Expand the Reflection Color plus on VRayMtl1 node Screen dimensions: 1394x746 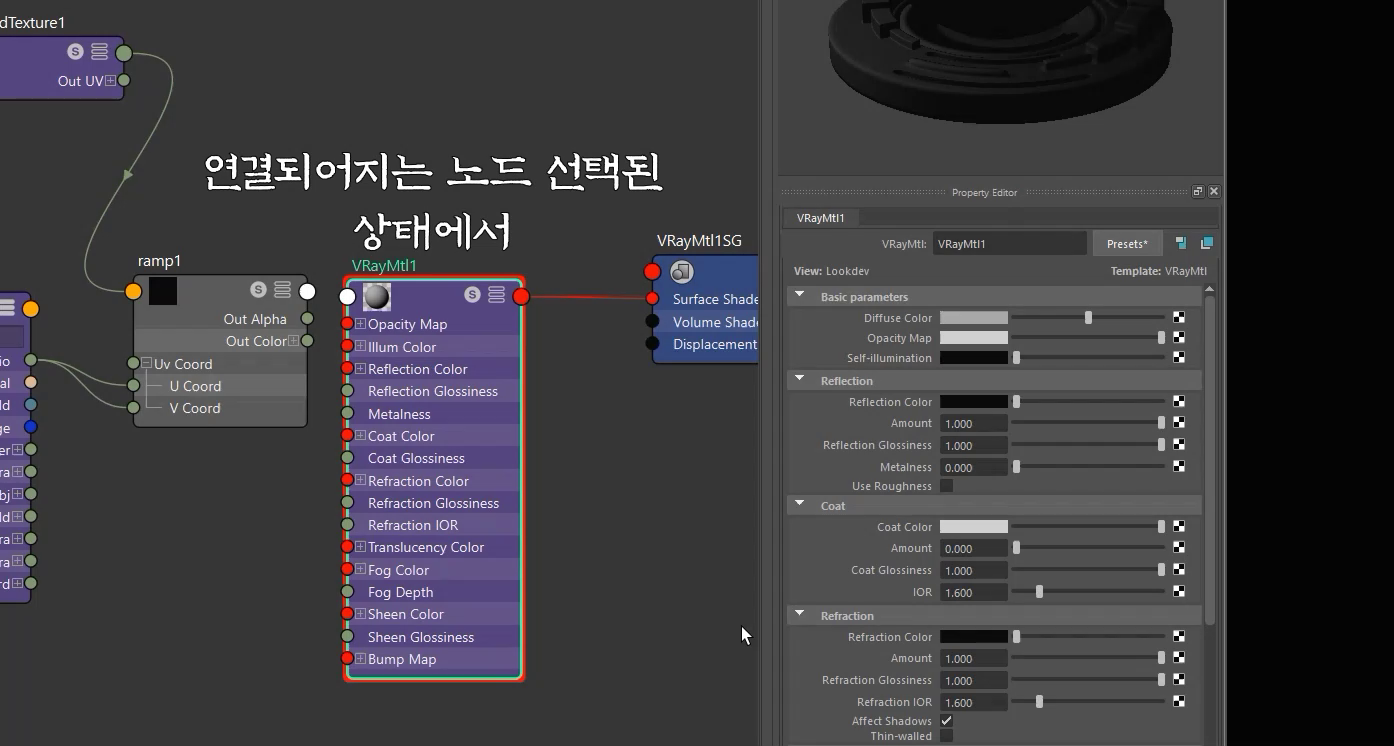click(360, 369)
